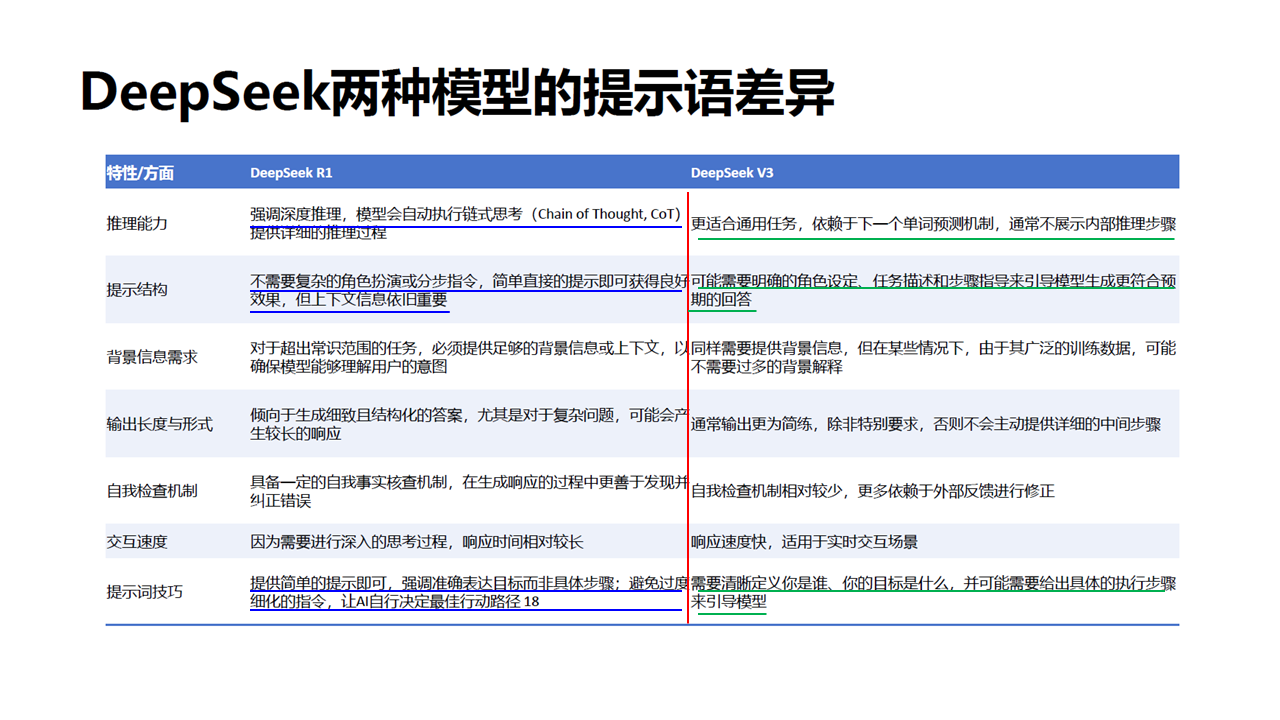Click the '自我检查机制' row label
Screen dimensions: 1280x720
coord(152,491)
